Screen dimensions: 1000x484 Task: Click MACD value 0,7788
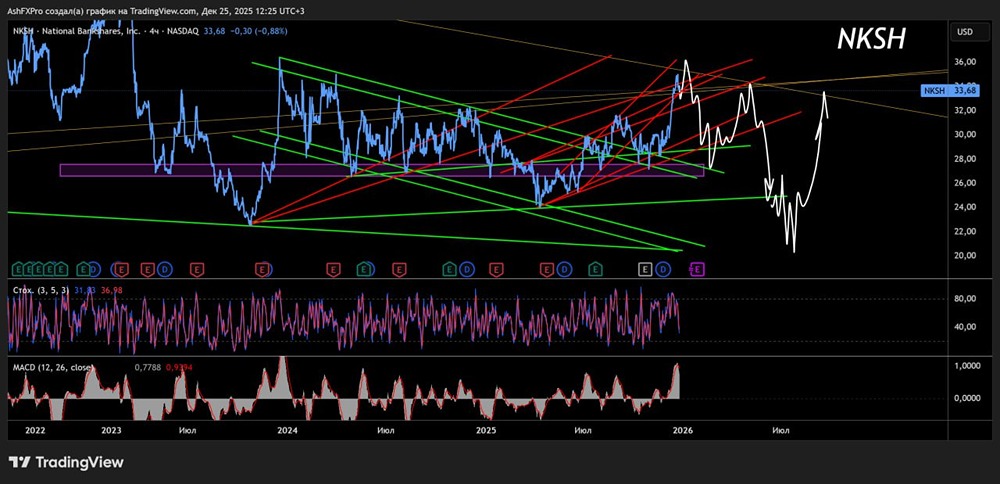pos(147,367)
